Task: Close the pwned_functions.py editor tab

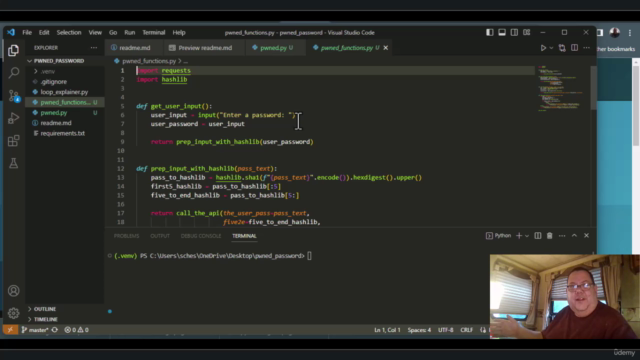Action: (385, 48)
